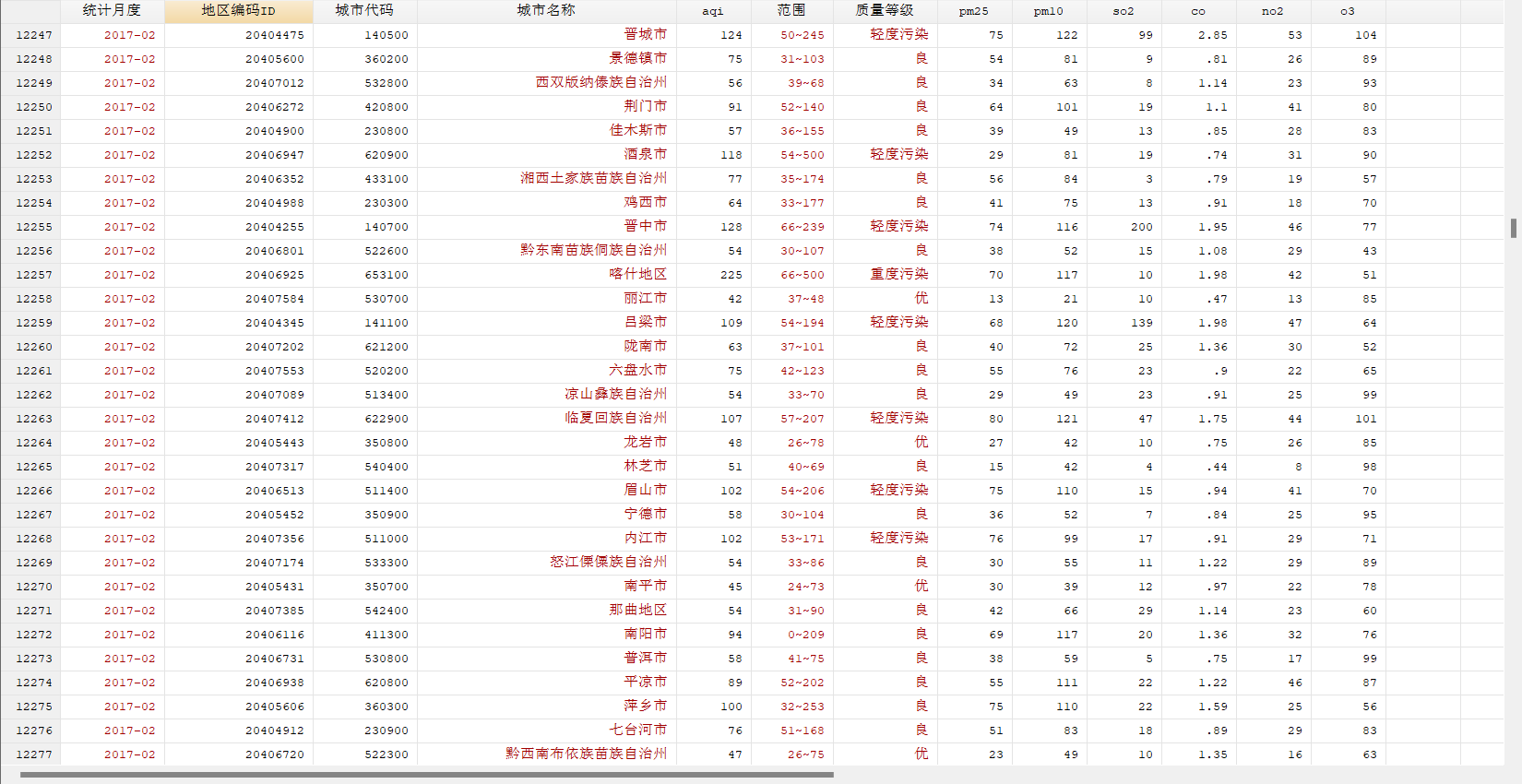Click the 吕梁市 cell
The image size is (1522, 784).
pyautogui.click(x=547, y=323)
